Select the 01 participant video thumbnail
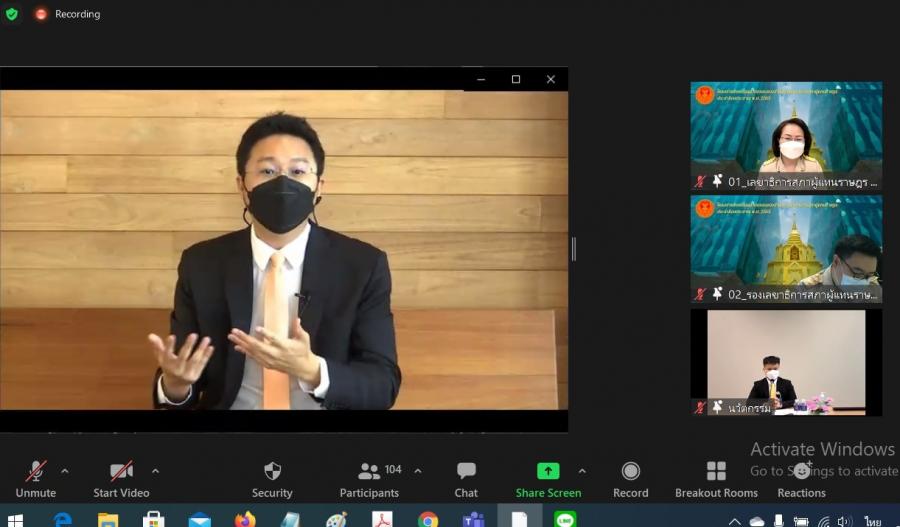 (x=786, y=136)
